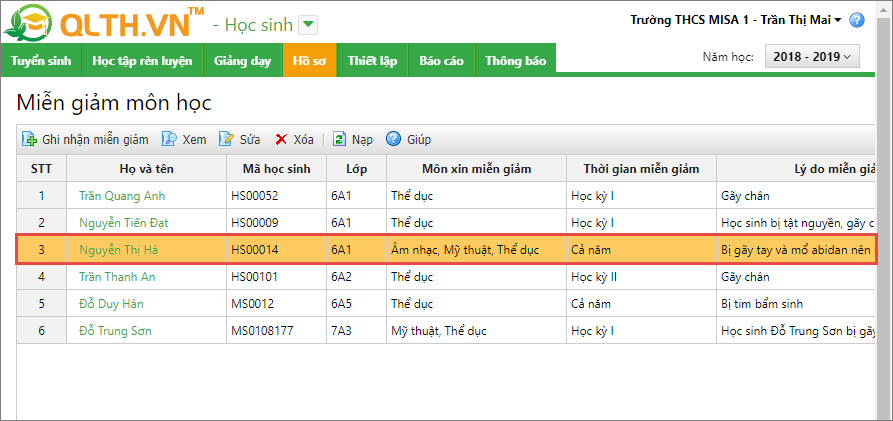Click class cell 7A3
The height and width of the screenshot is (421, 893).
point(357,331)
